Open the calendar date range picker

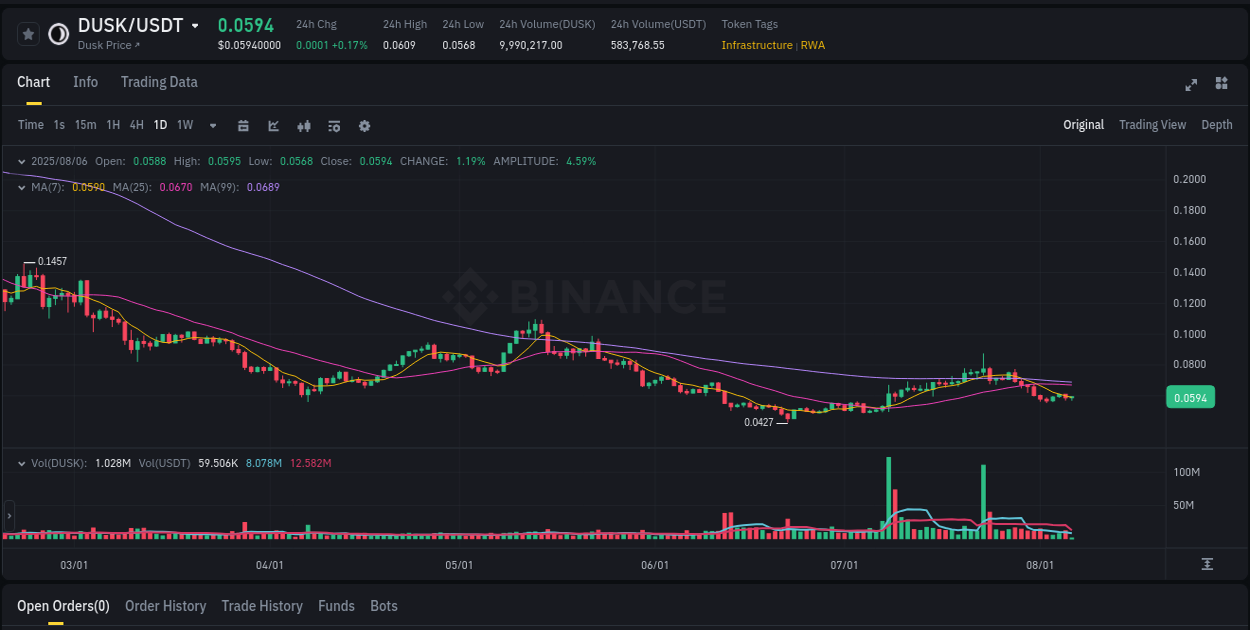243,125
